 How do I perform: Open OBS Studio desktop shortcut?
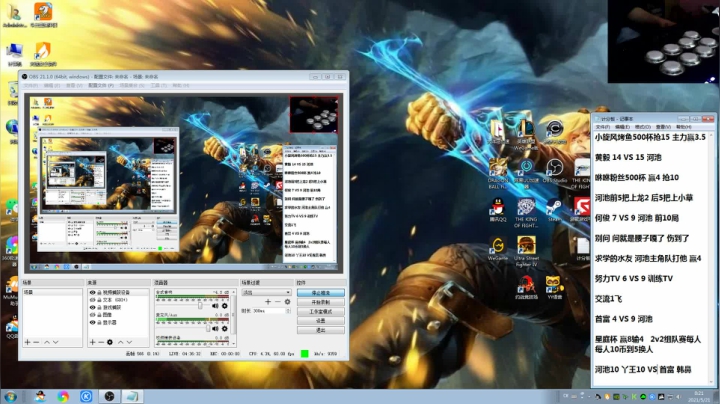[x=554, y=172]
